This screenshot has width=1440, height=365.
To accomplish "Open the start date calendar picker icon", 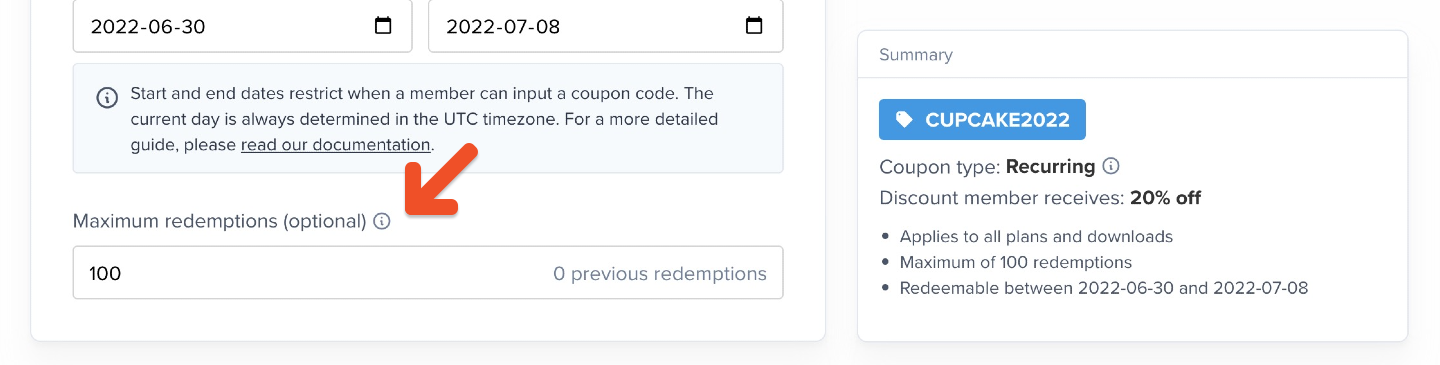I will (x=383, y=26).
